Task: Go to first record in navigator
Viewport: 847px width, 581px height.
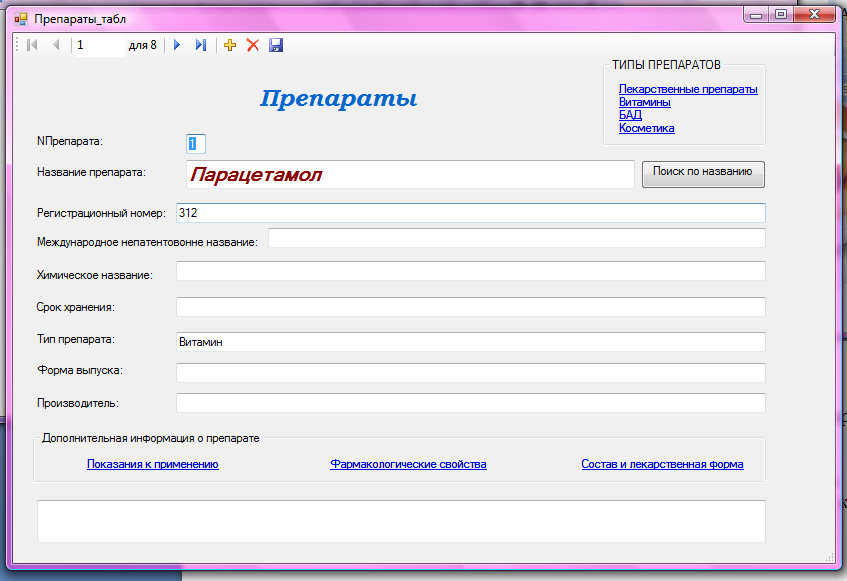Action: [x=32, y=45]
